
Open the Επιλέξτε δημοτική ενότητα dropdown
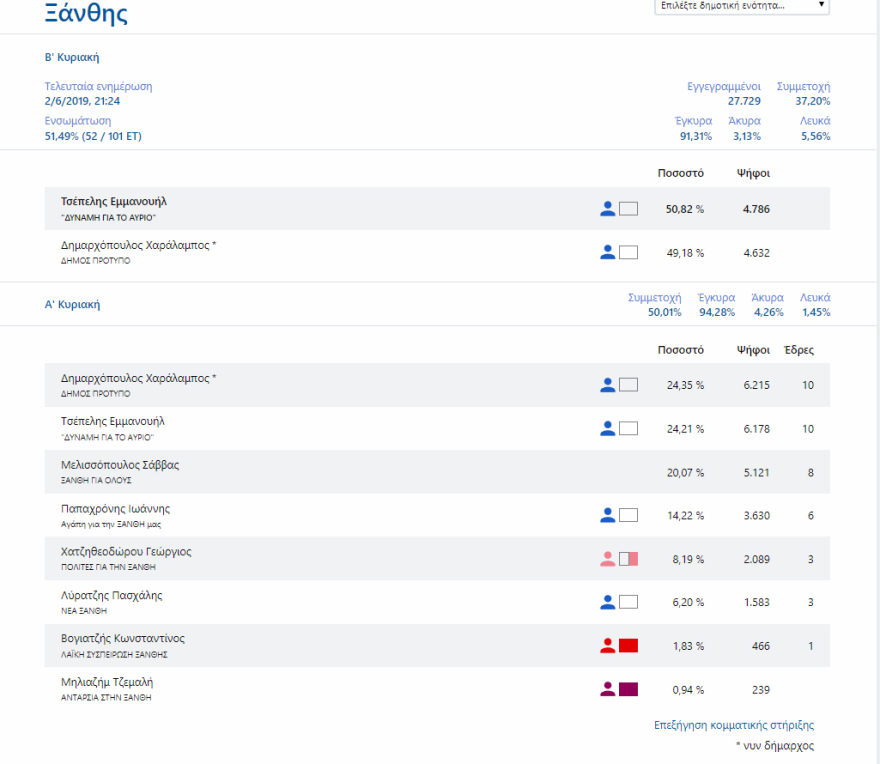click(x=742, y=6)
